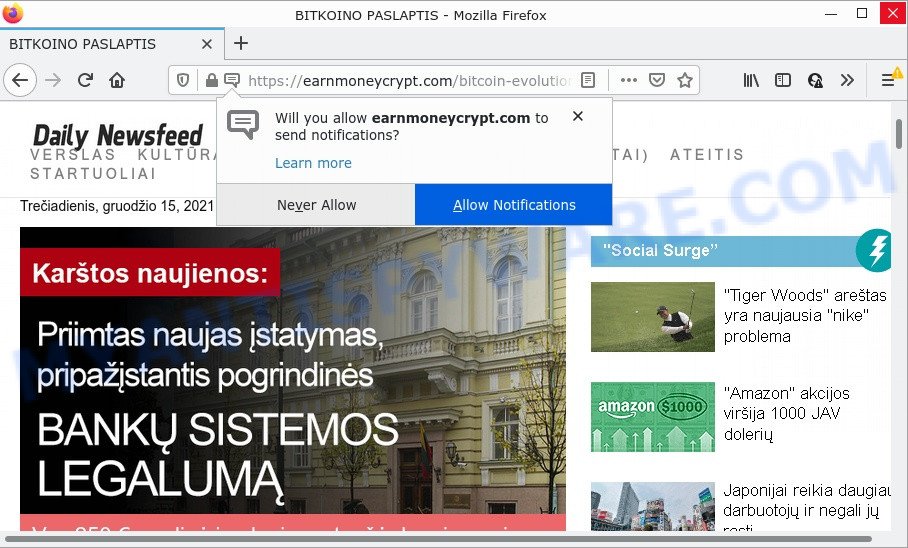
Task: Choose Never Allow notifications
Action: pos(316,204)
